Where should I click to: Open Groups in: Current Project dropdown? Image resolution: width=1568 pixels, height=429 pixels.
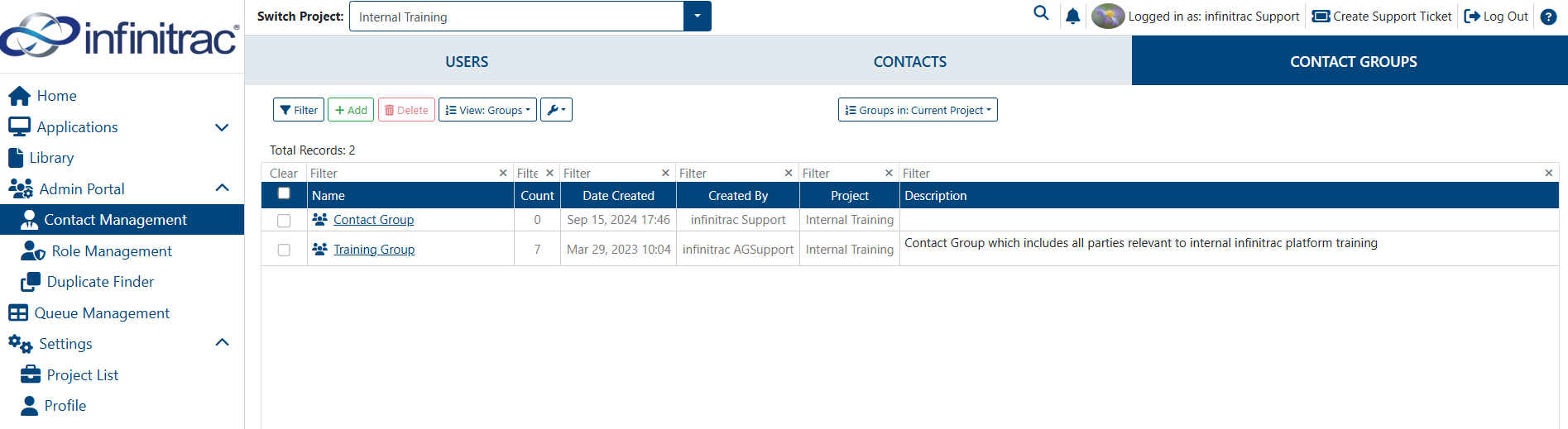918,110
